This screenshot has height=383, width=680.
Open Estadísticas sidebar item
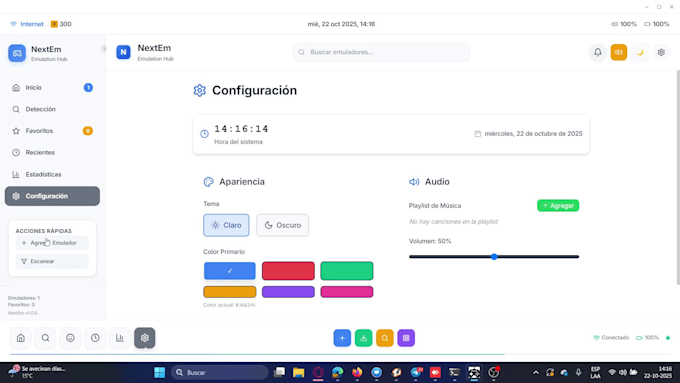[52, 174]
